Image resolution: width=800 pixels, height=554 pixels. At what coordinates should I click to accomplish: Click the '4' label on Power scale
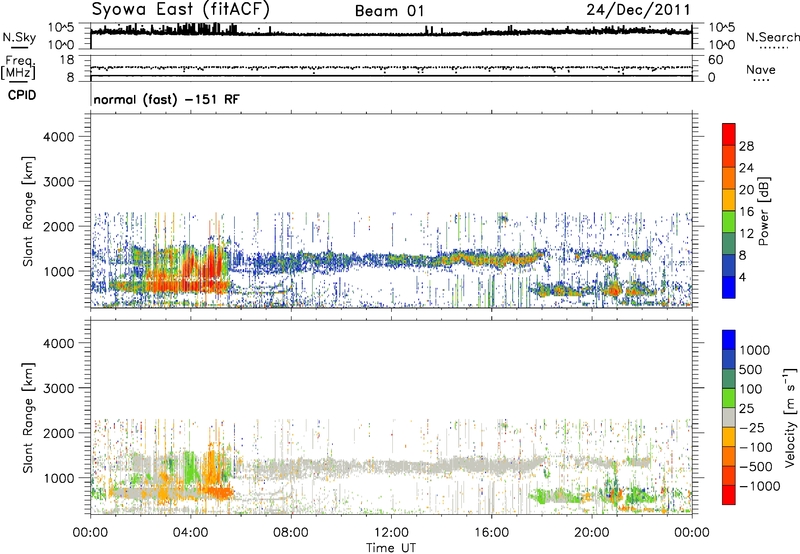click(x=742, y=277)
